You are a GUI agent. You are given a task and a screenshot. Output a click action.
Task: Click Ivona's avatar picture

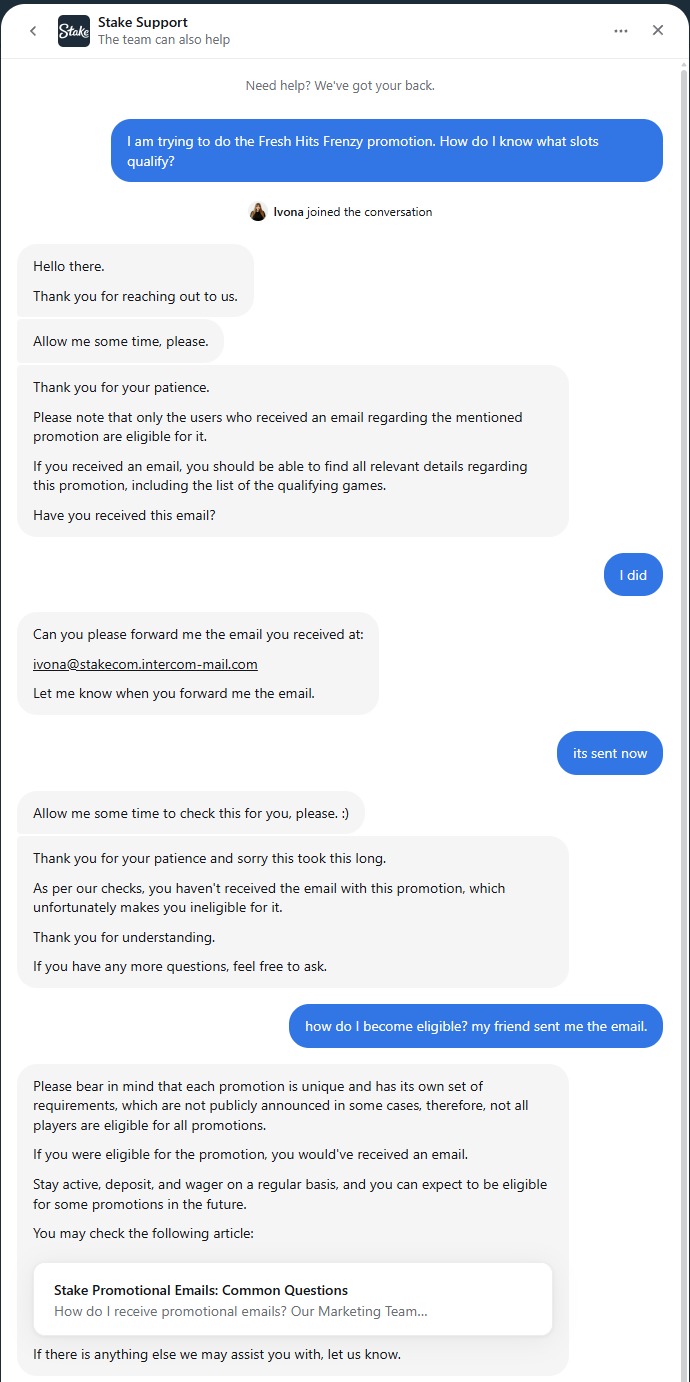(x=258, y=212)
